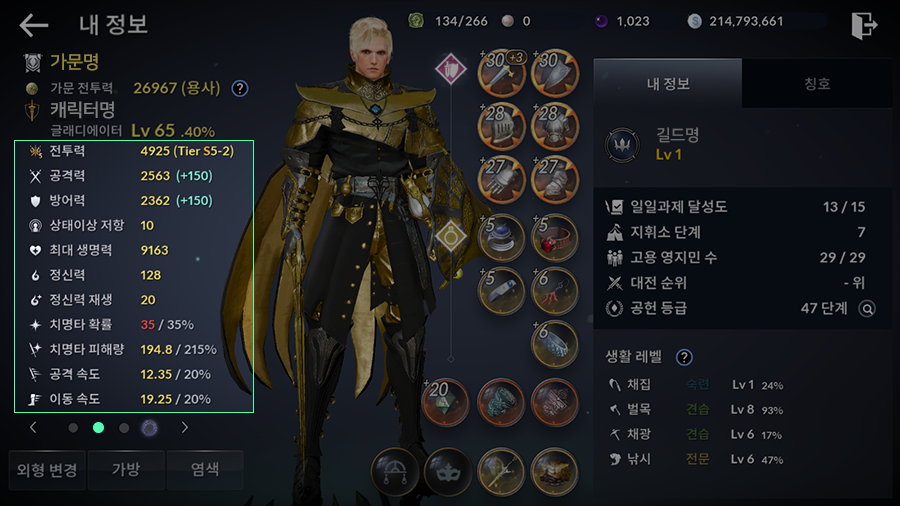Click the 외형 변경 button

pos(47,470)
